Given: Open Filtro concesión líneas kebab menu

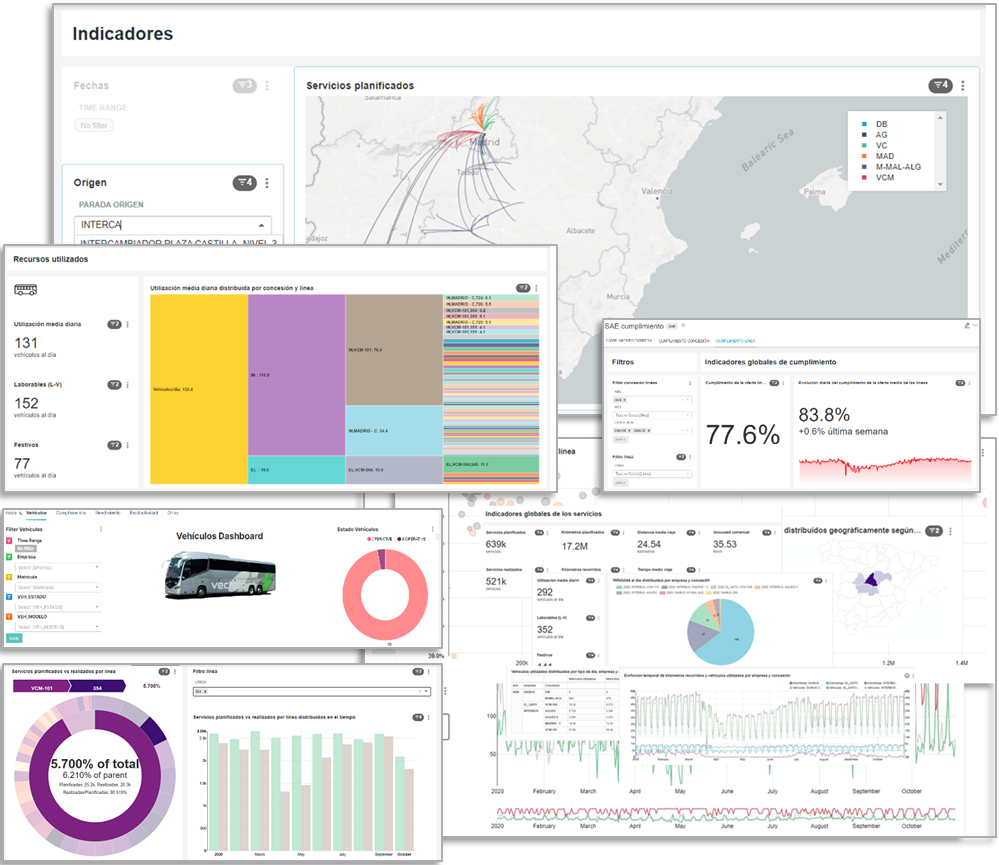Looking at the screenshot, I should [x=690, y=383].
